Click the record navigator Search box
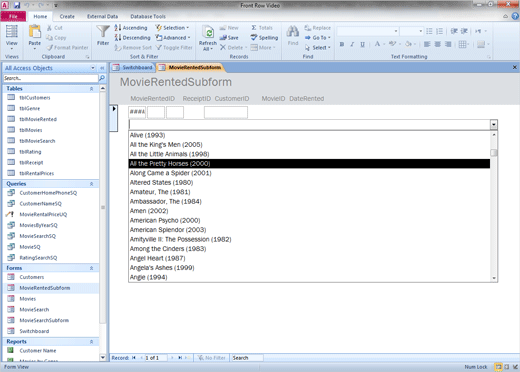Image resolution: width=520 pixels, height=372 pixels. tap(247, 358)
